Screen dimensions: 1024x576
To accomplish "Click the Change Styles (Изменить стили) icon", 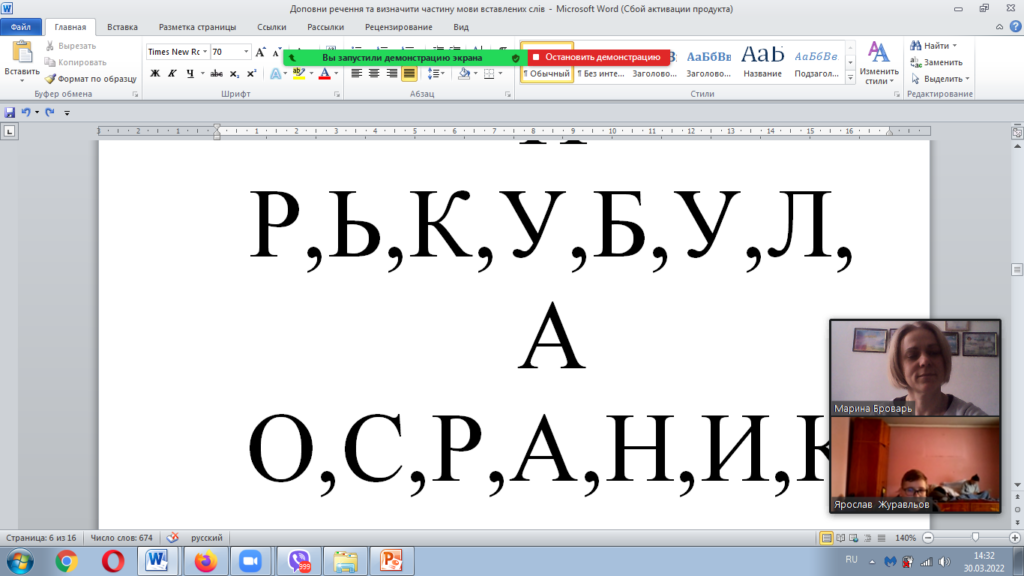I will pos(879,62).
